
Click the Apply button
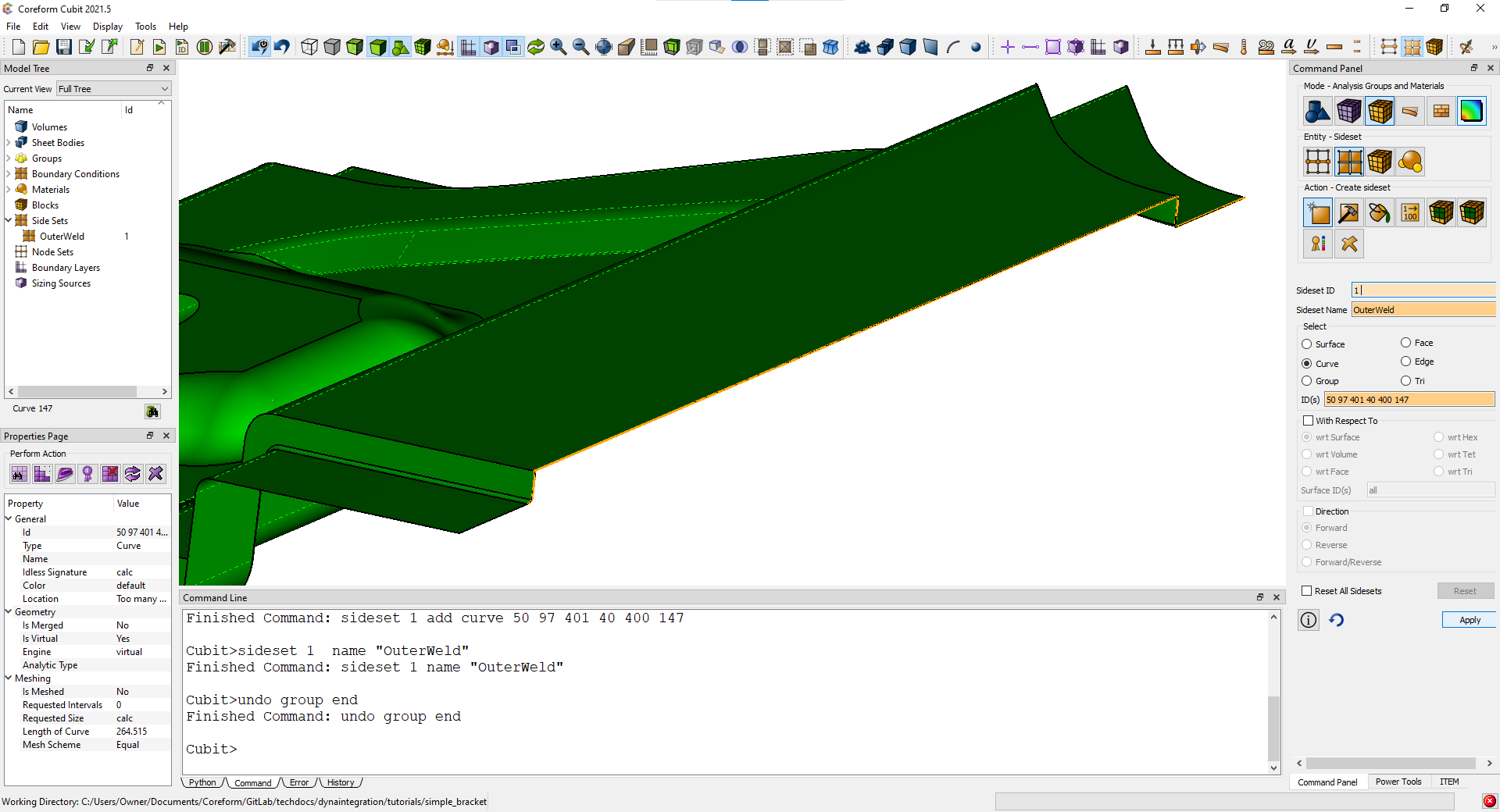[x=1469, y=620]
